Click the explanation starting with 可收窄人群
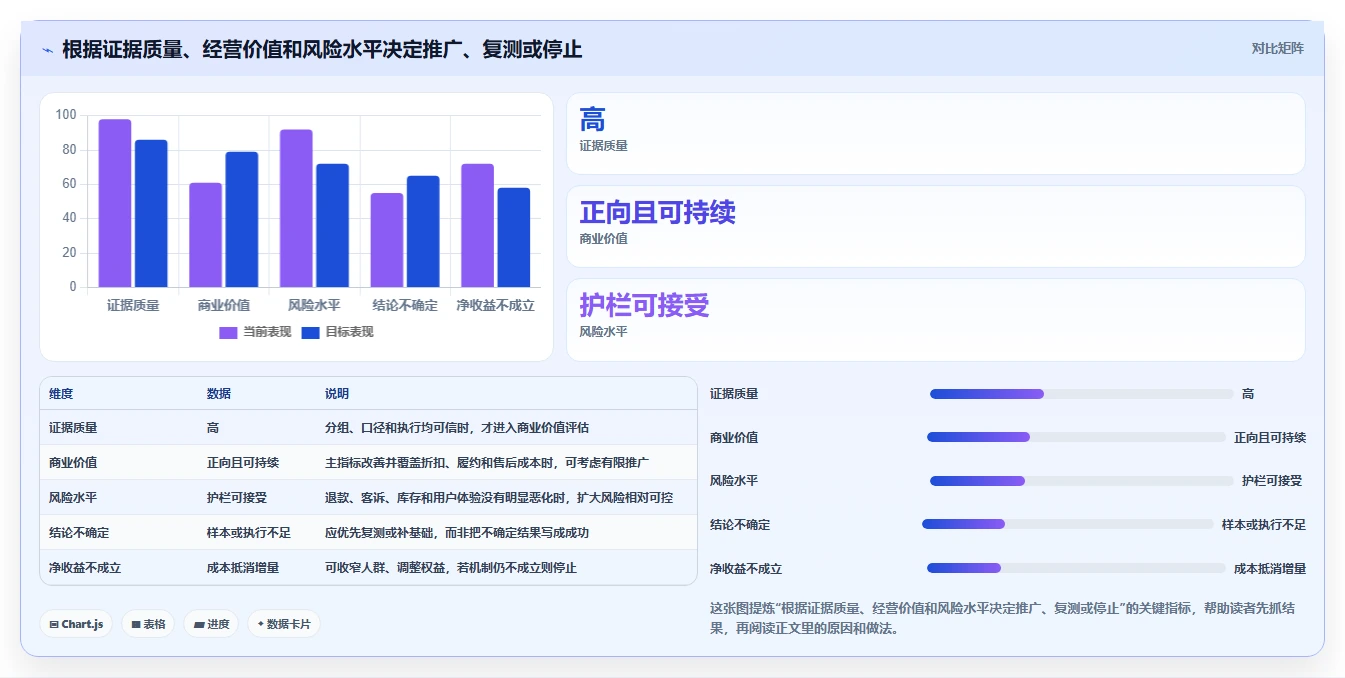This screenshot has width=1345, height=678. (451, 568)
